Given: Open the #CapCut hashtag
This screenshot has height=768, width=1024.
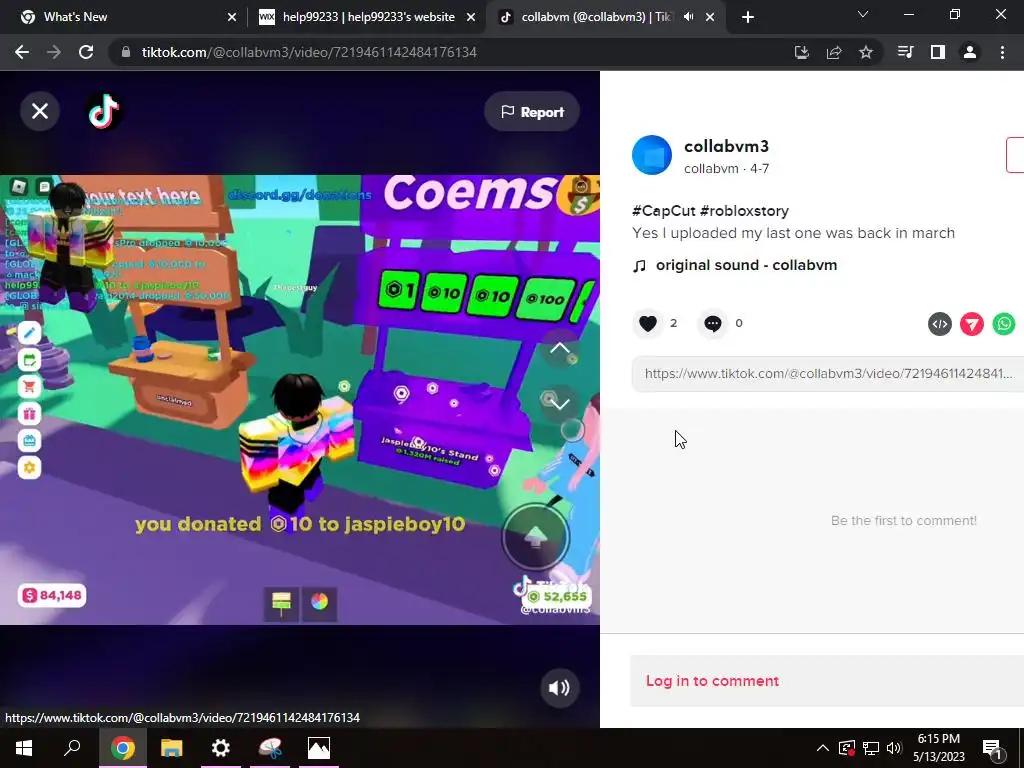Looking at the screenshot, I should click(663, 211).
